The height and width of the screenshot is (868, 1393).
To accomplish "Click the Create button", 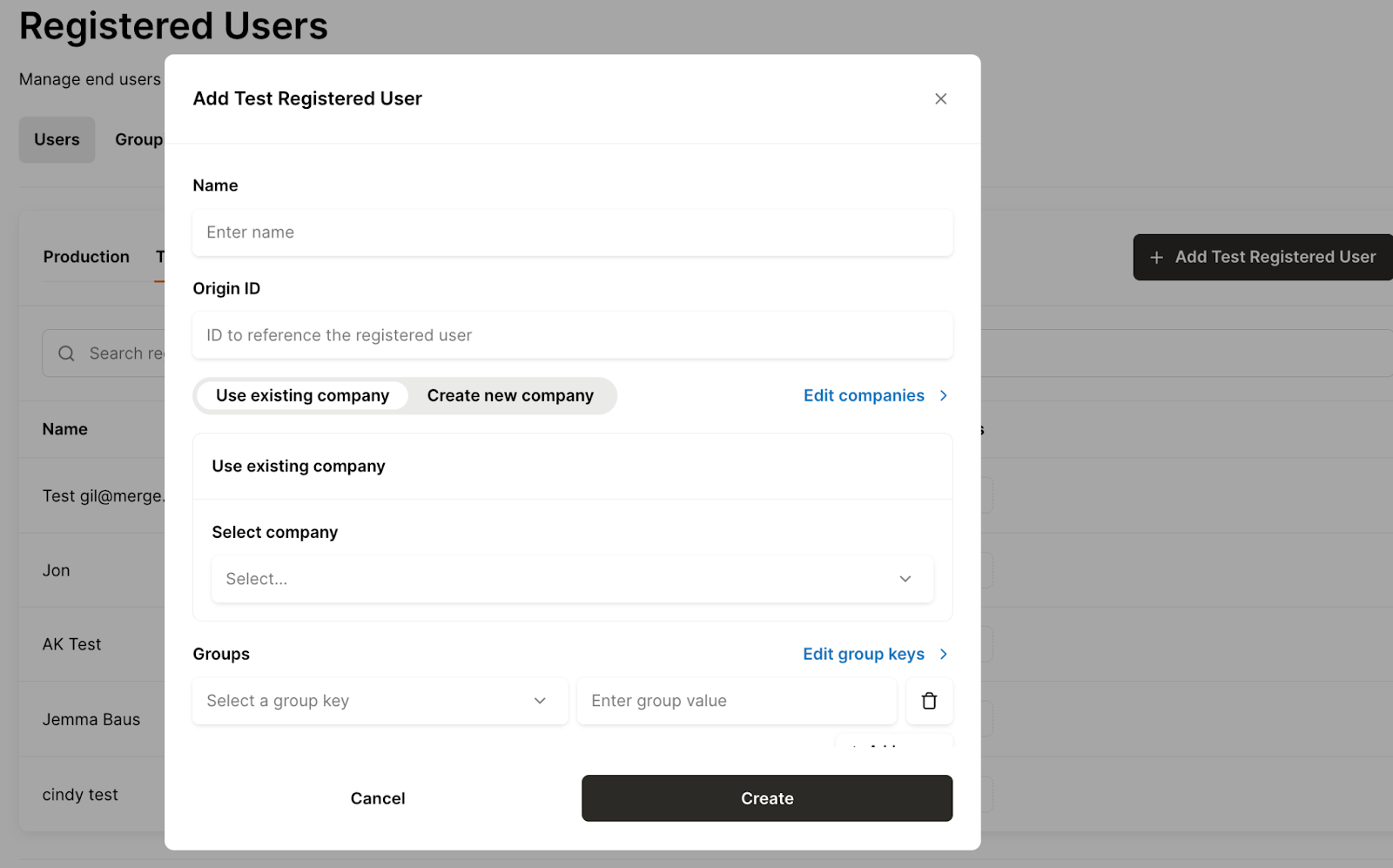I will click(x=767, y=797).
